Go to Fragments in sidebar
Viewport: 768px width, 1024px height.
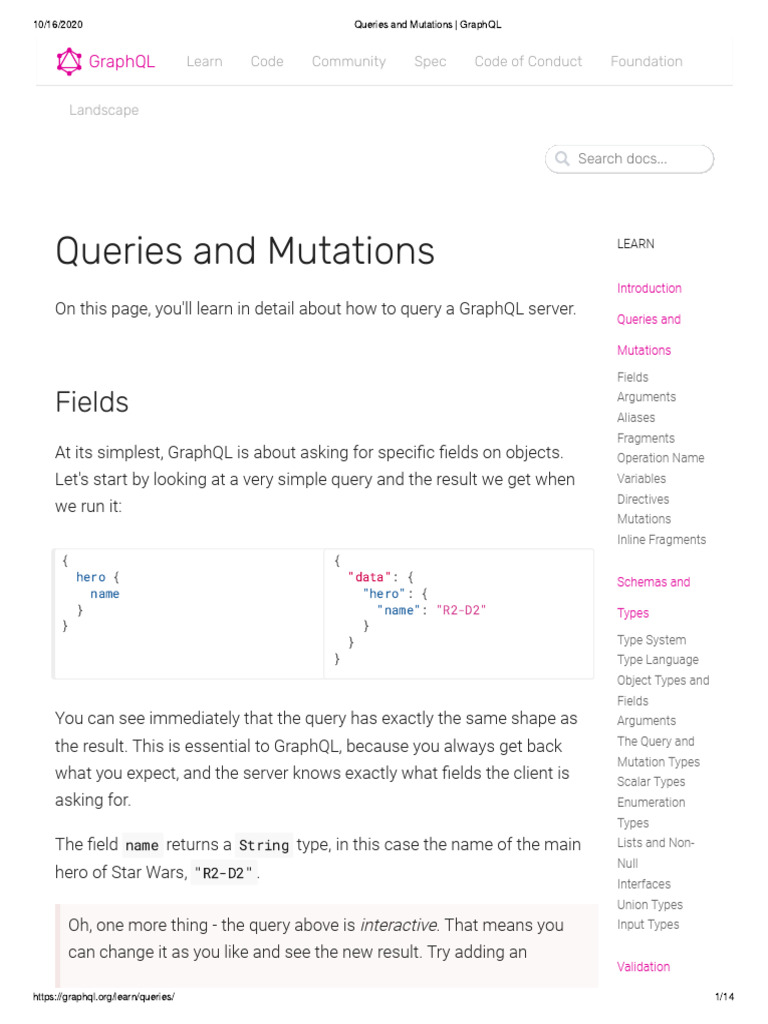click(645, 438)
